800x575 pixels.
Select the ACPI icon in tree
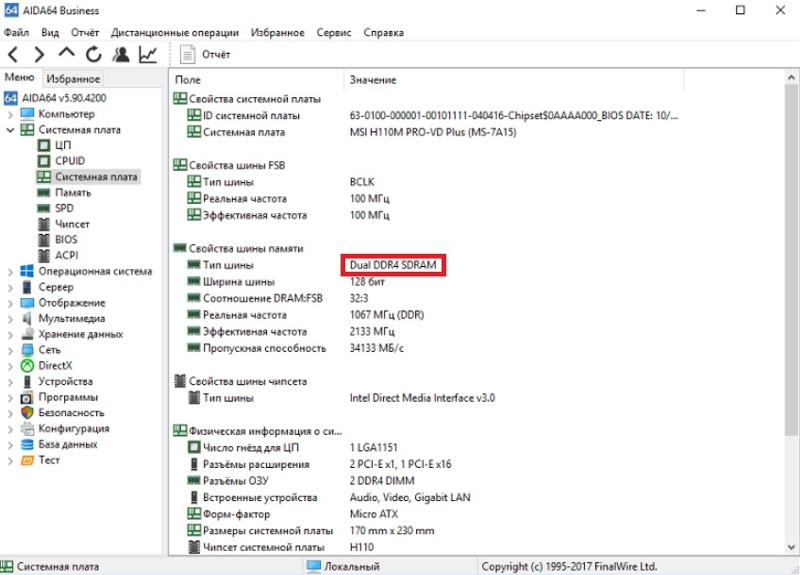(44, 256)
